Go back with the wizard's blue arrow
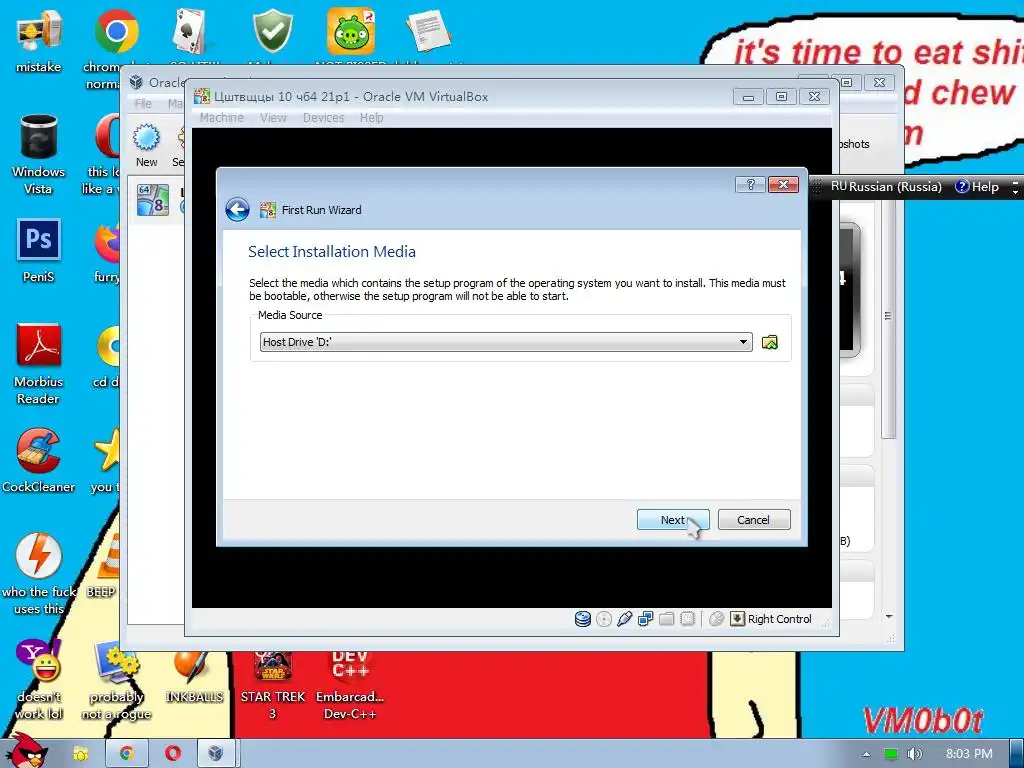The height and width of the screenshot is (768, 1024). (237, 210)
